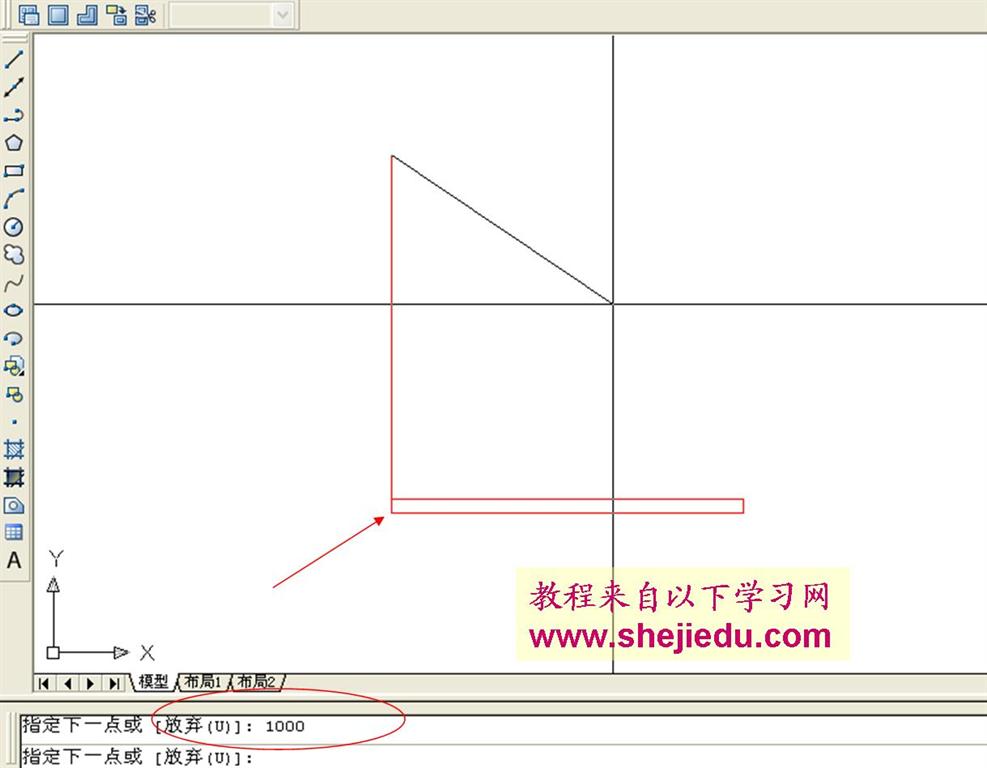Jump to the first layout tab arrow
This screenshot has width=987, height=768.
point(44,683)
